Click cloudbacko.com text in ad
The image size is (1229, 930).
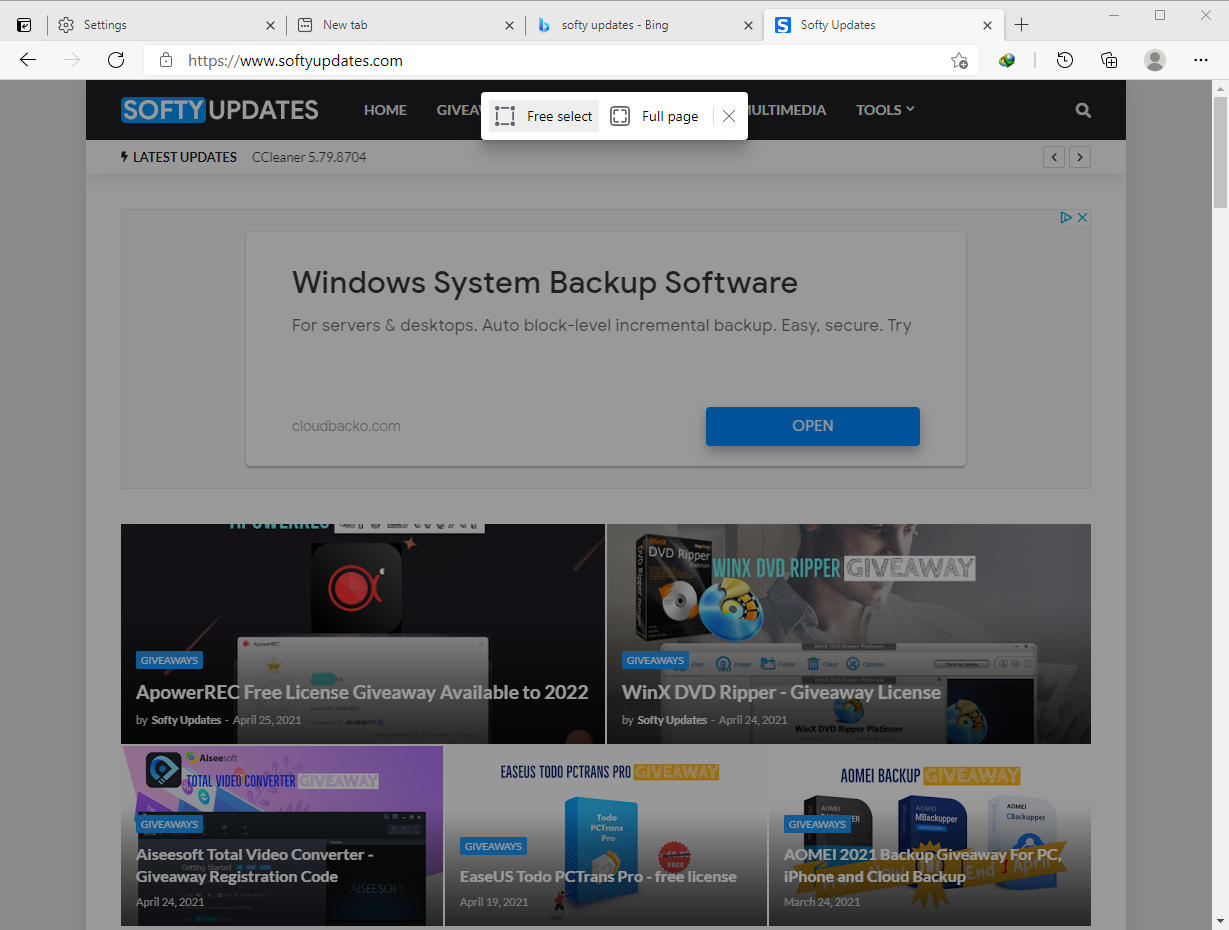pyautogui.click(x=346, y=426)
